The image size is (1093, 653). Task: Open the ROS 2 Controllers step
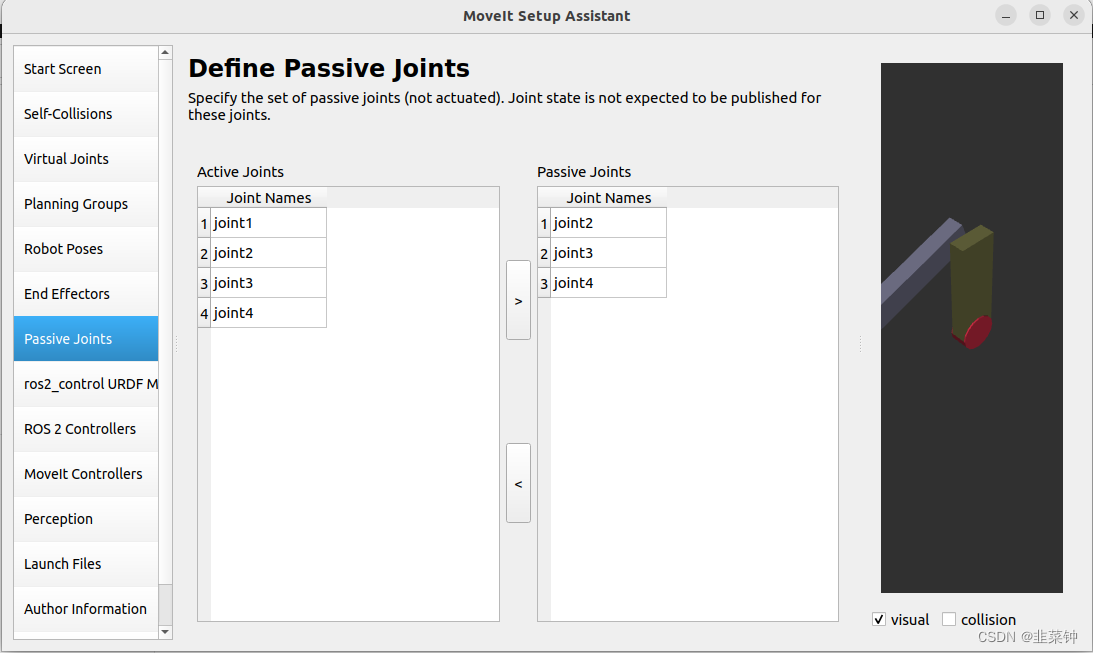tap(86, 429)
